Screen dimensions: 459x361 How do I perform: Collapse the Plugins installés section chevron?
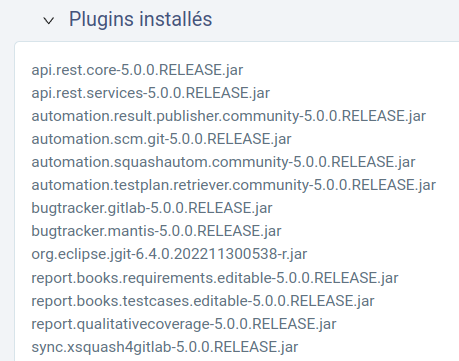click(x=49, y=21)
